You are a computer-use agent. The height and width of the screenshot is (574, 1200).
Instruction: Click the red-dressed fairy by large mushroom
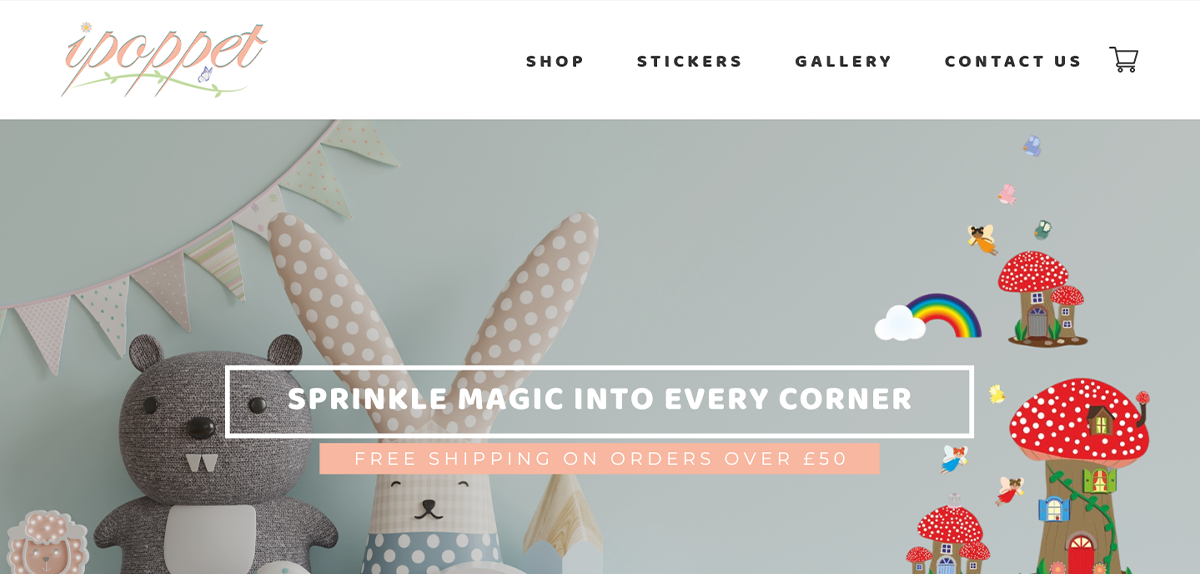(1010, 490)
